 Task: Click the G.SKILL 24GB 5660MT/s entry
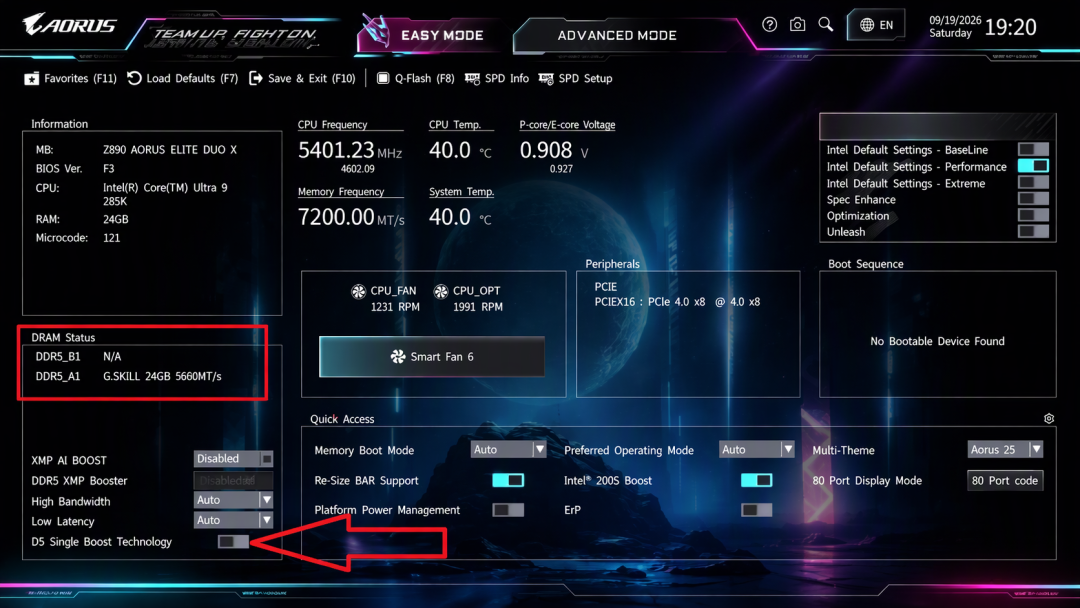(163, 377)
